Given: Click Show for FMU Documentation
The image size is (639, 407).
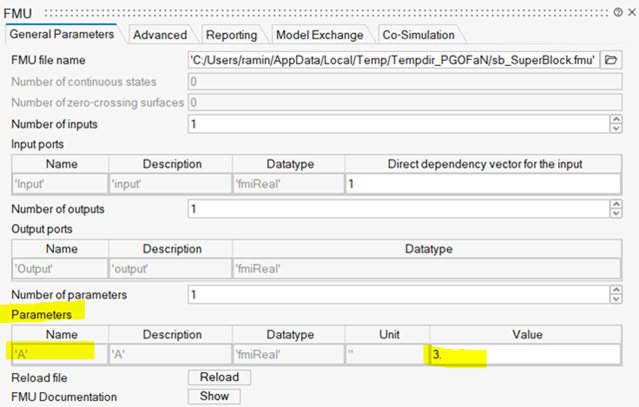Looking at the screenshot, I should [x=214, y=396].
